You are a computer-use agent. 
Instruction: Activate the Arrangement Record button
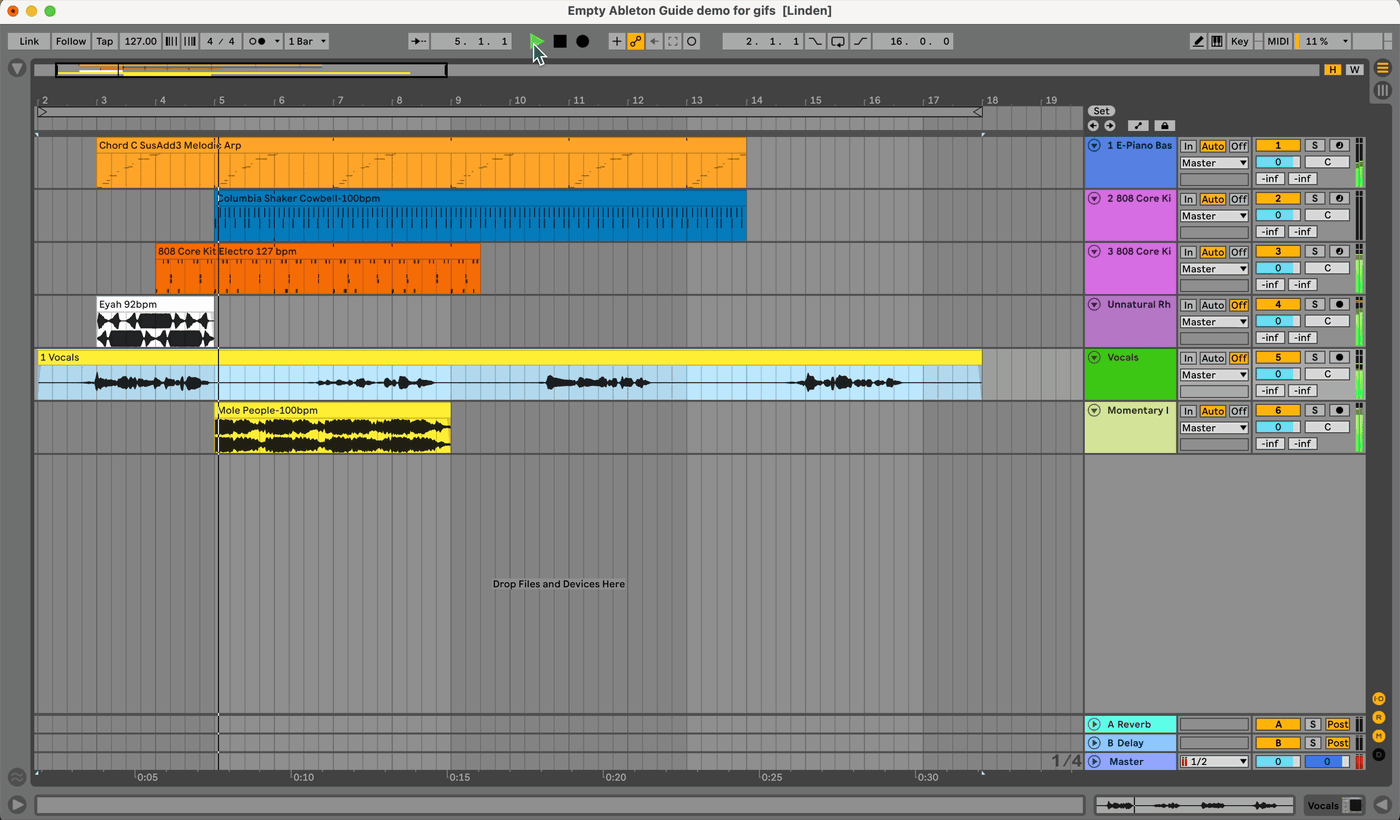tap(583, 41)
